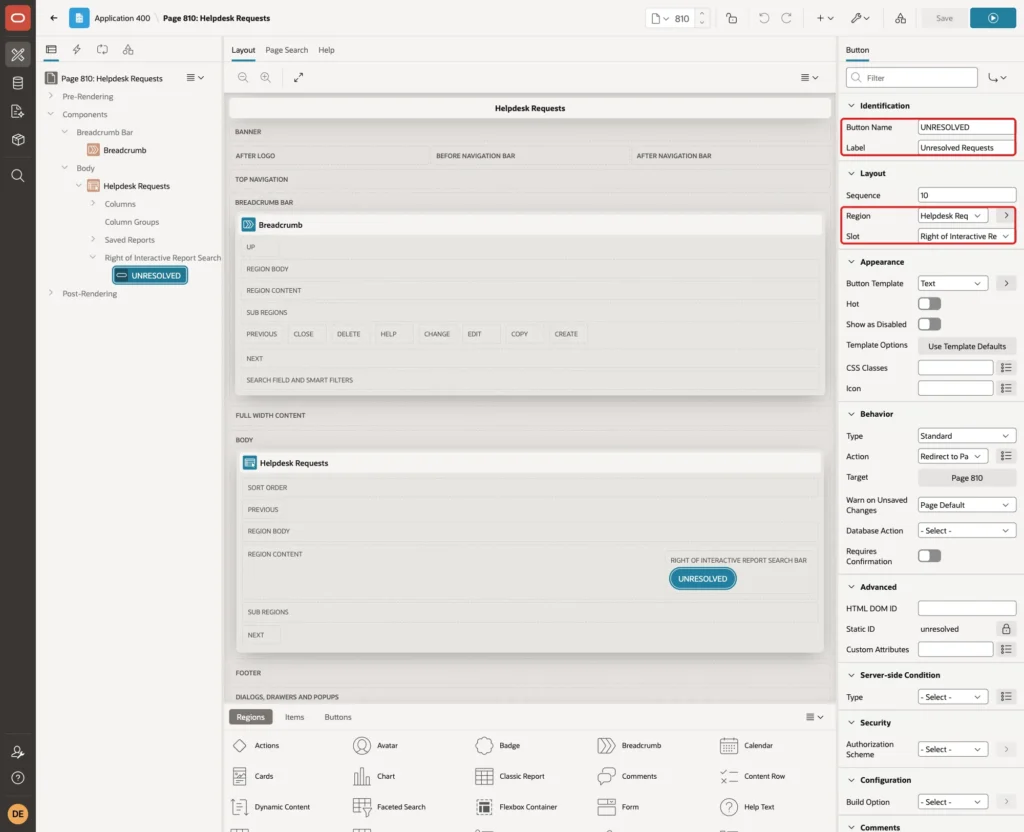The image size is (1024, 832).
Task: Open the server-side condition Type dropdown
Action: pos(953,697)
